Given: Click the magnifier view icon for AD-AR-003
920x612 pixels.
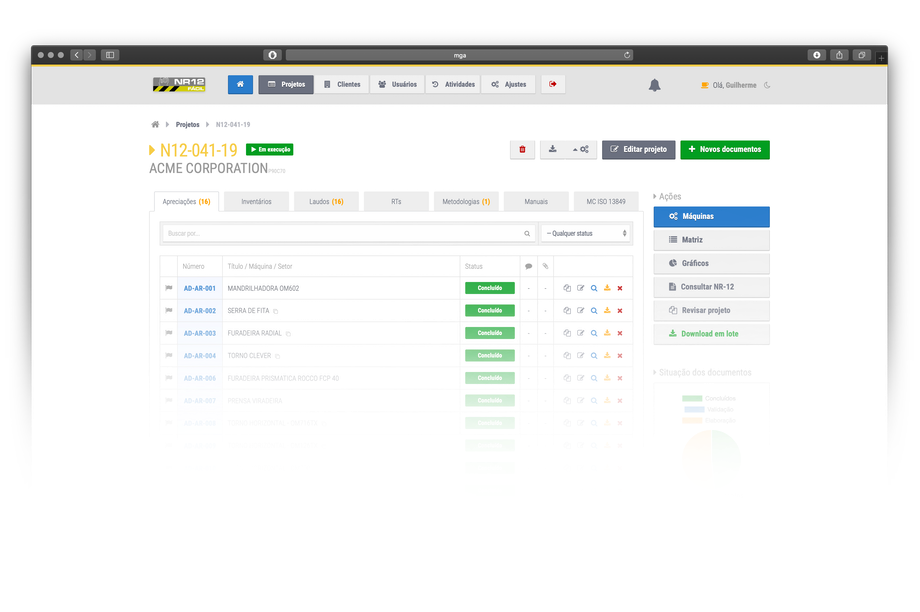Looking at the screenshot, I should tap(593, 333).
